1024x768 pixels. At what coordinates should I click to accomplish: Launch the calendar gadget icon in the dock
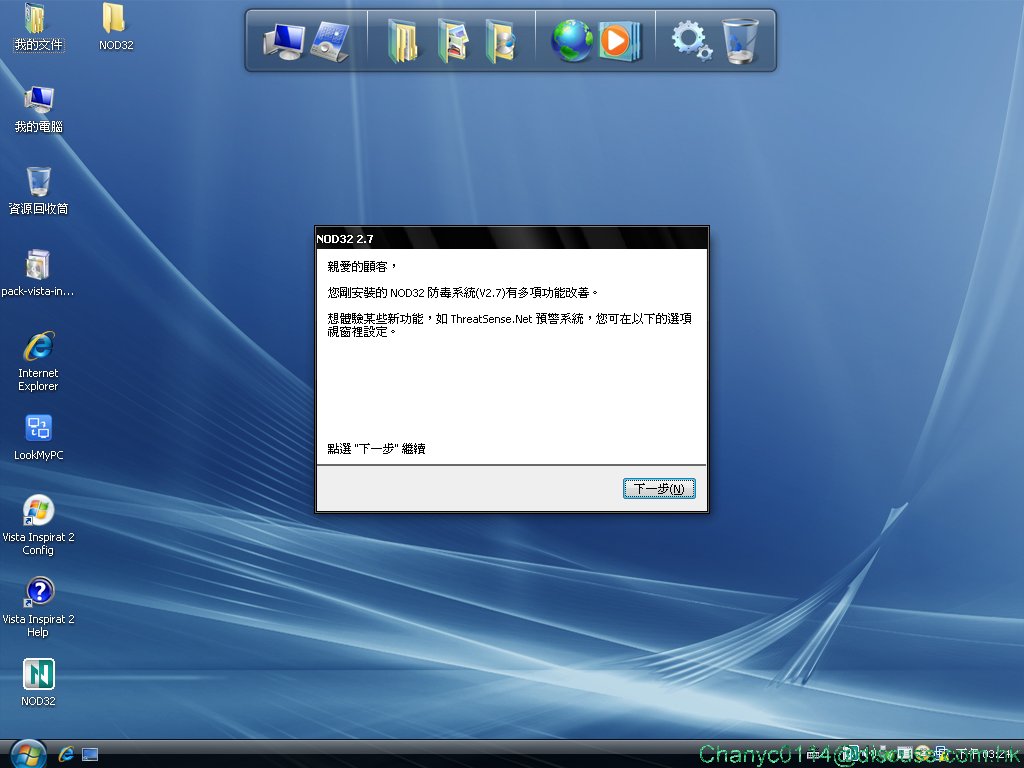tap(330, 42)
